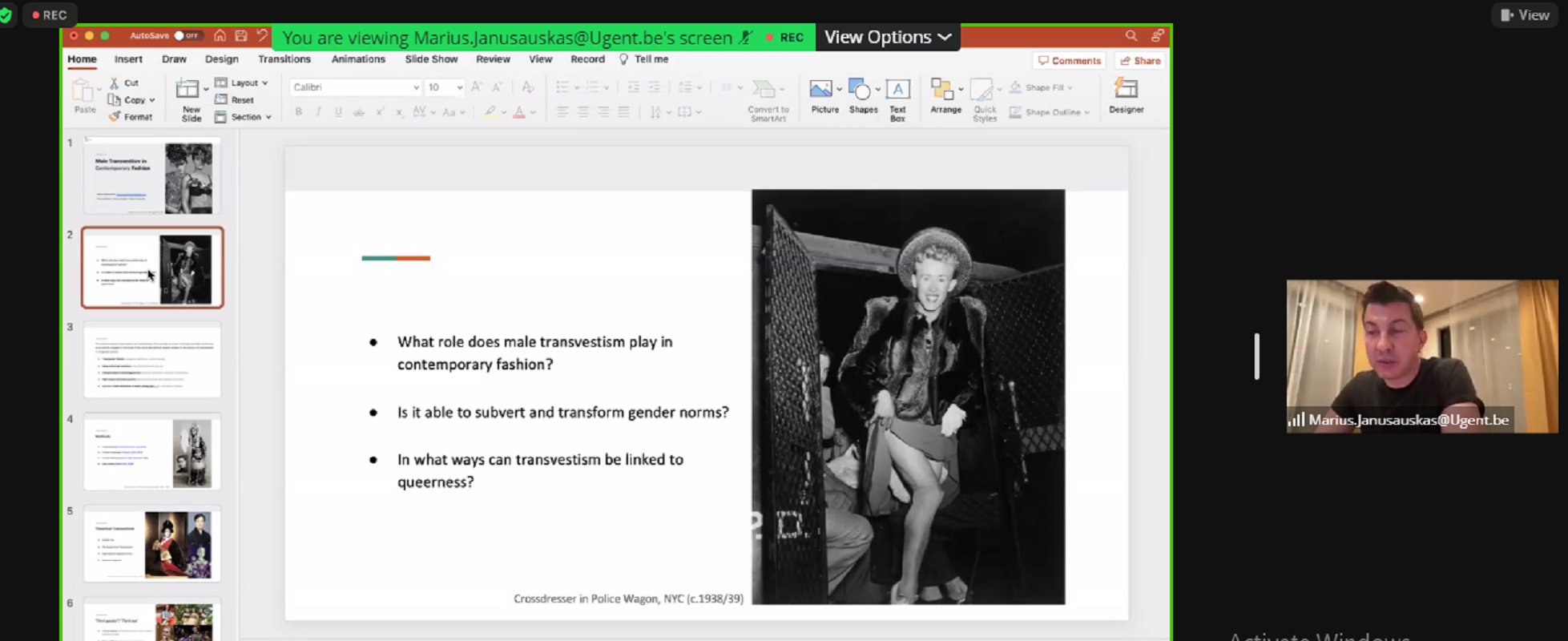
Task: Open the Shapes gallery
Action: click(861, 90)
